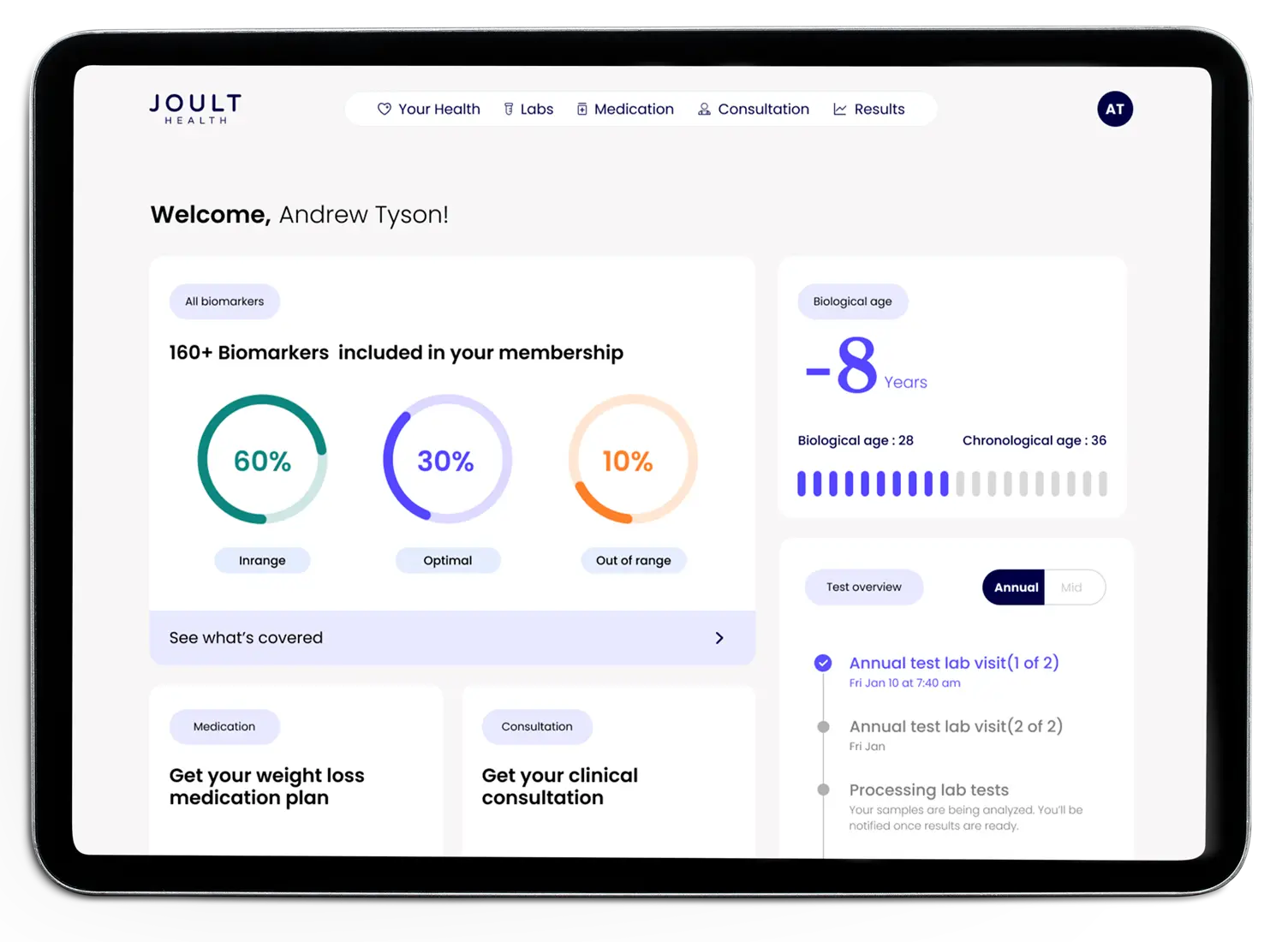Click the Biological age tag
The height and width of the screenshot is (942, 1288).
click(852, 301)
